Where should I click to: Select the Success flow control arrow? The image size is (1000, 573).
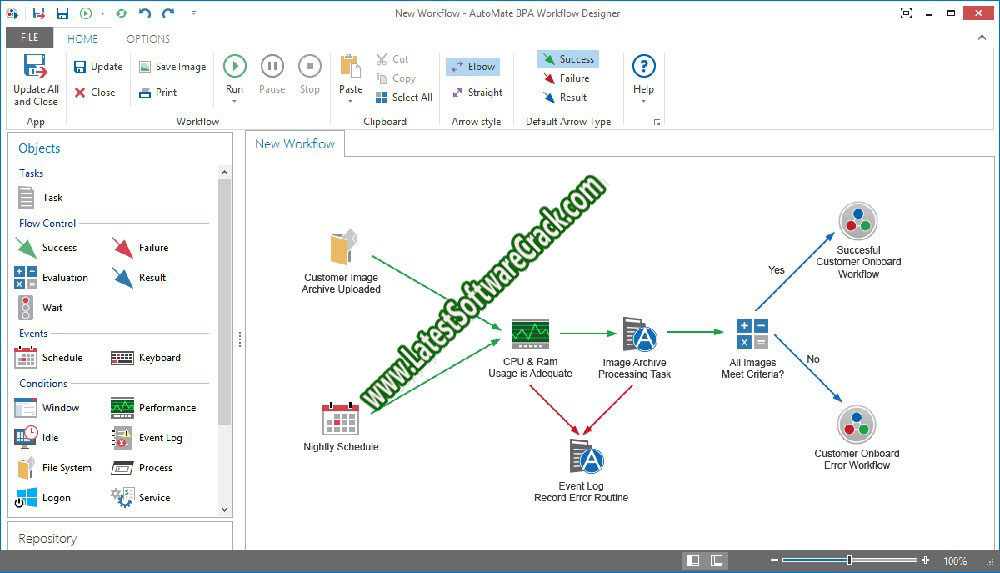(x=46, y=248)
